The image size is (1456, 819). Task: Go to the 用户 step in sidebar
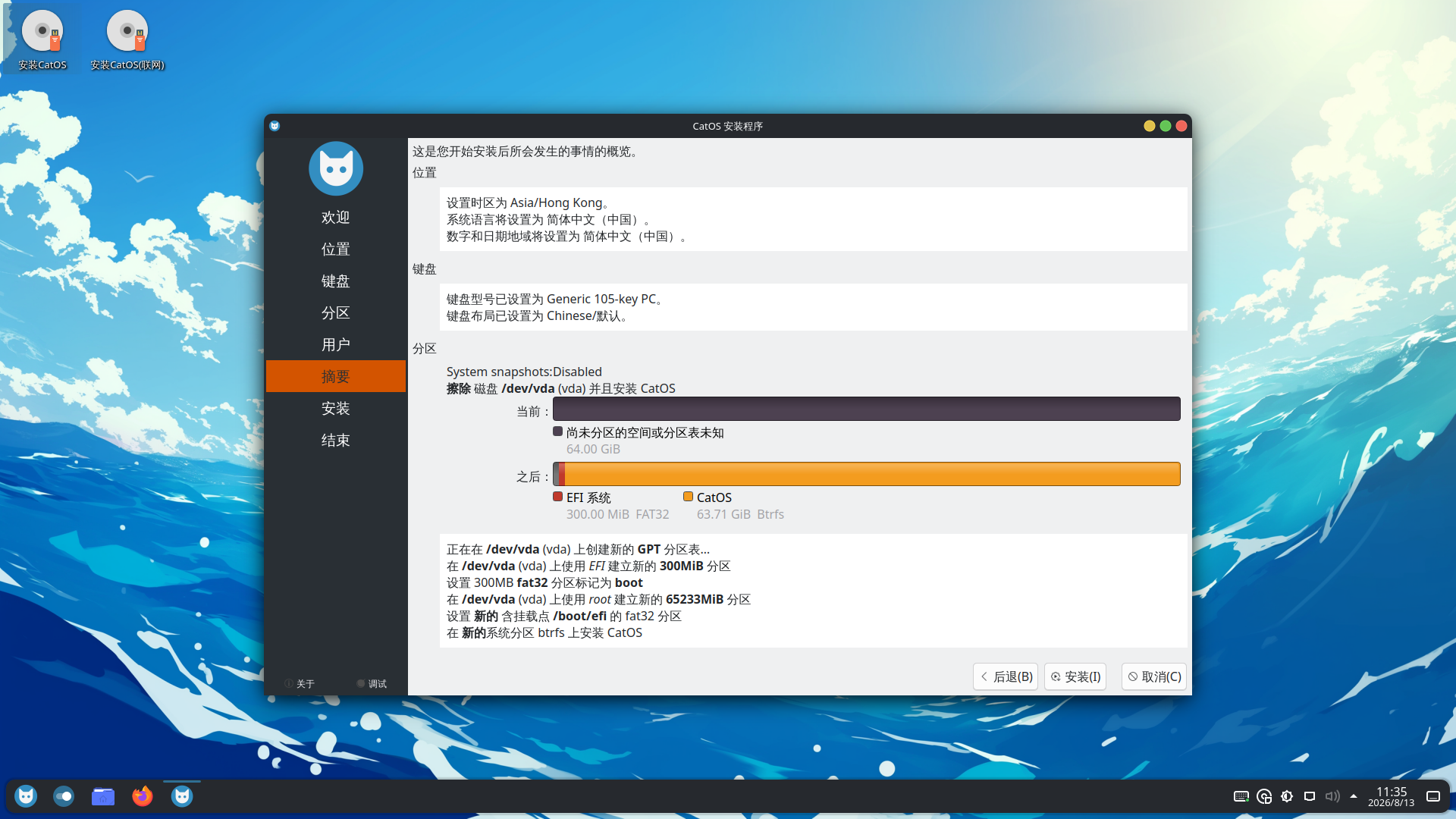coord(336,345)
